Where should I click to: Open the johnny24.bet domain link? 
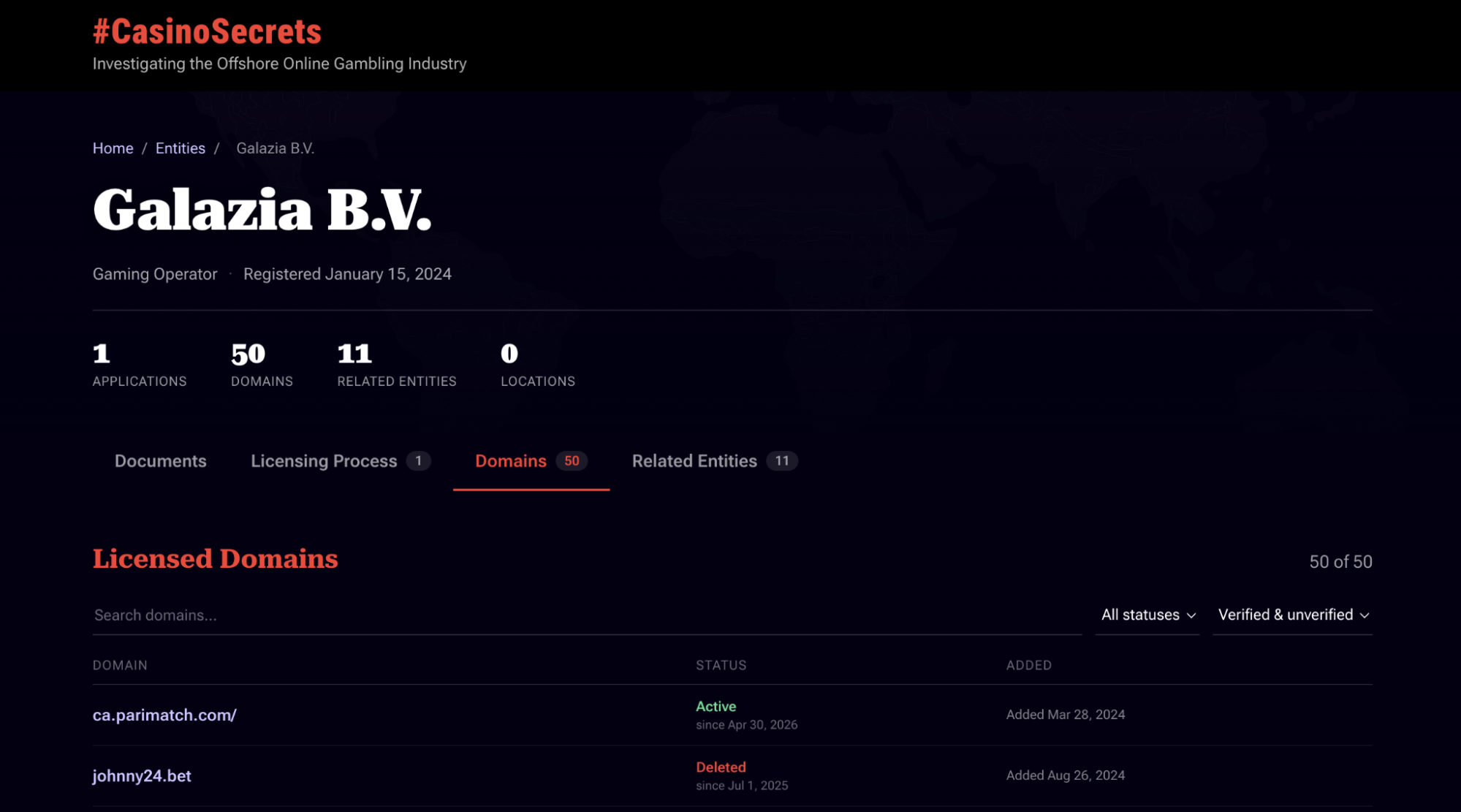(x=142, y=776)
